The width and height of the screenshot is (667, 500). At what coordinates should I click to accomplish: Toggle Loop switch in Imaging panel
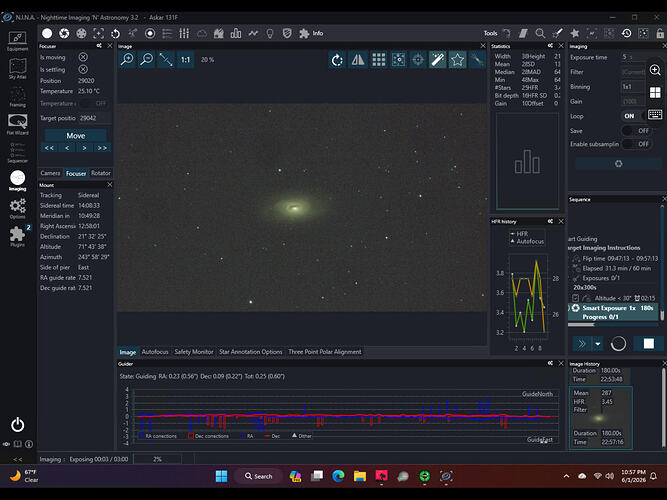pyautogui.click(x=635, y=116)
